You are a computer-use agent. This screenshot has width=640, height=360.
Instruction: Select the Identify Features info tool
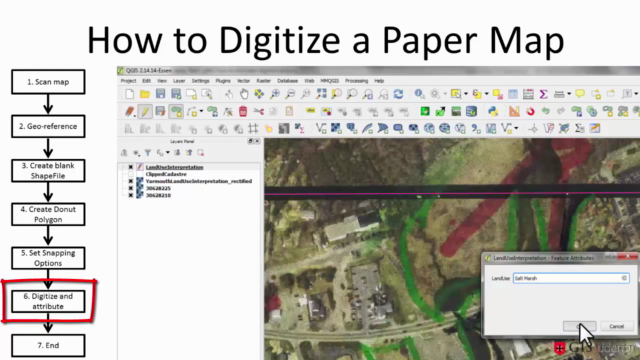click(x=419, y=94)
